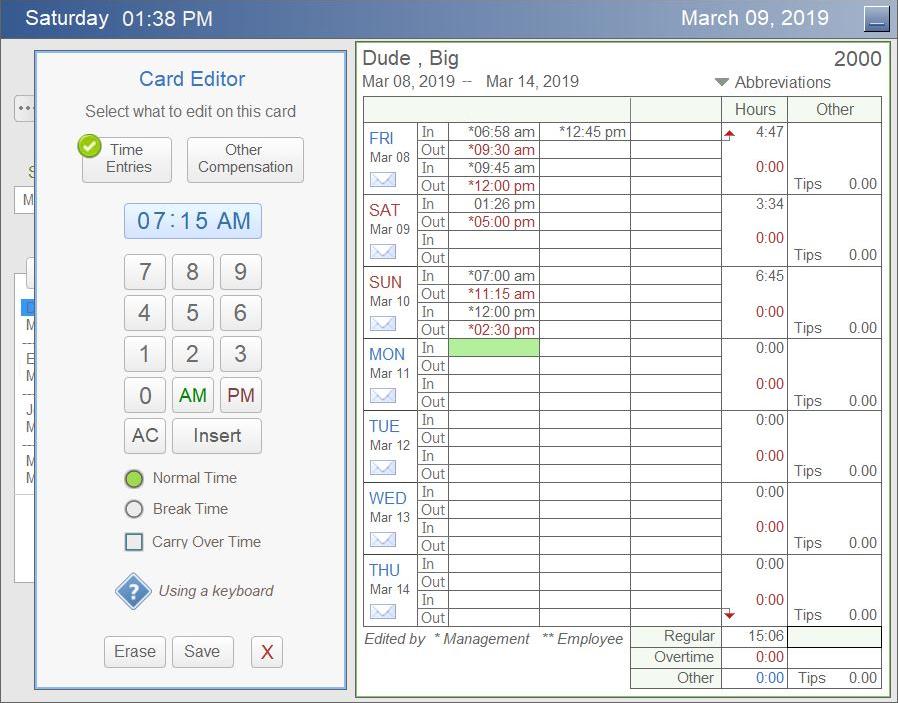Check the Carry Over Time checkbox
898x703 pixels.
[134, 542]
